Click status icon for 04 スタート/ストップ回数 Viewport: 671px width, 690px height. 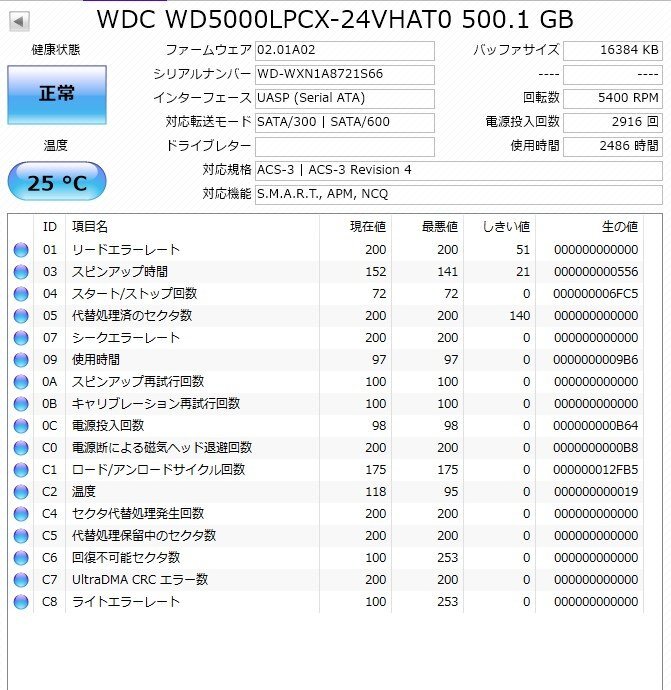[21, 294]
